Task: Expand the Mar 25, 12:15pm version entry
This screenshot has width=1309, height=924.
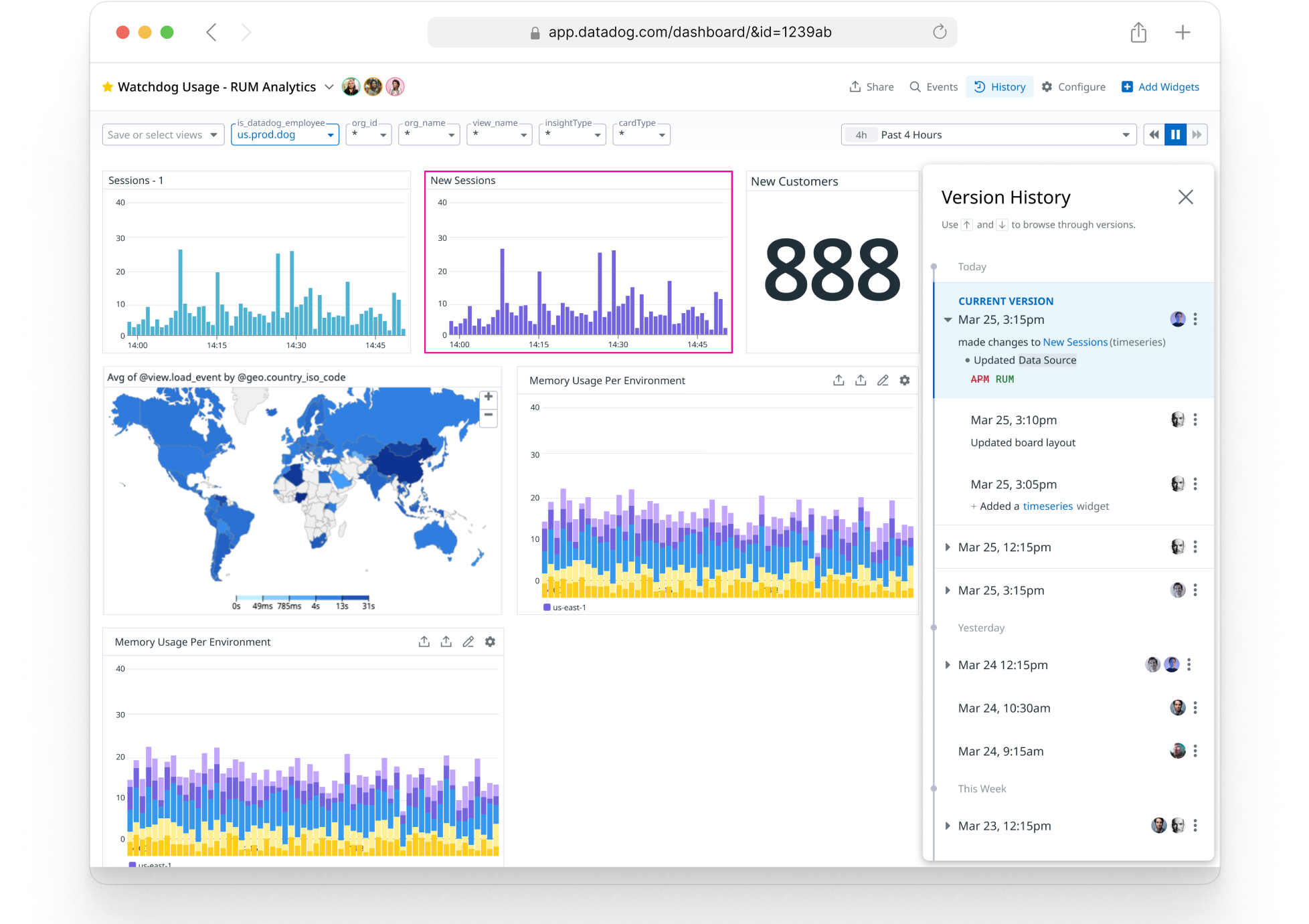Action: pos(948,547)
